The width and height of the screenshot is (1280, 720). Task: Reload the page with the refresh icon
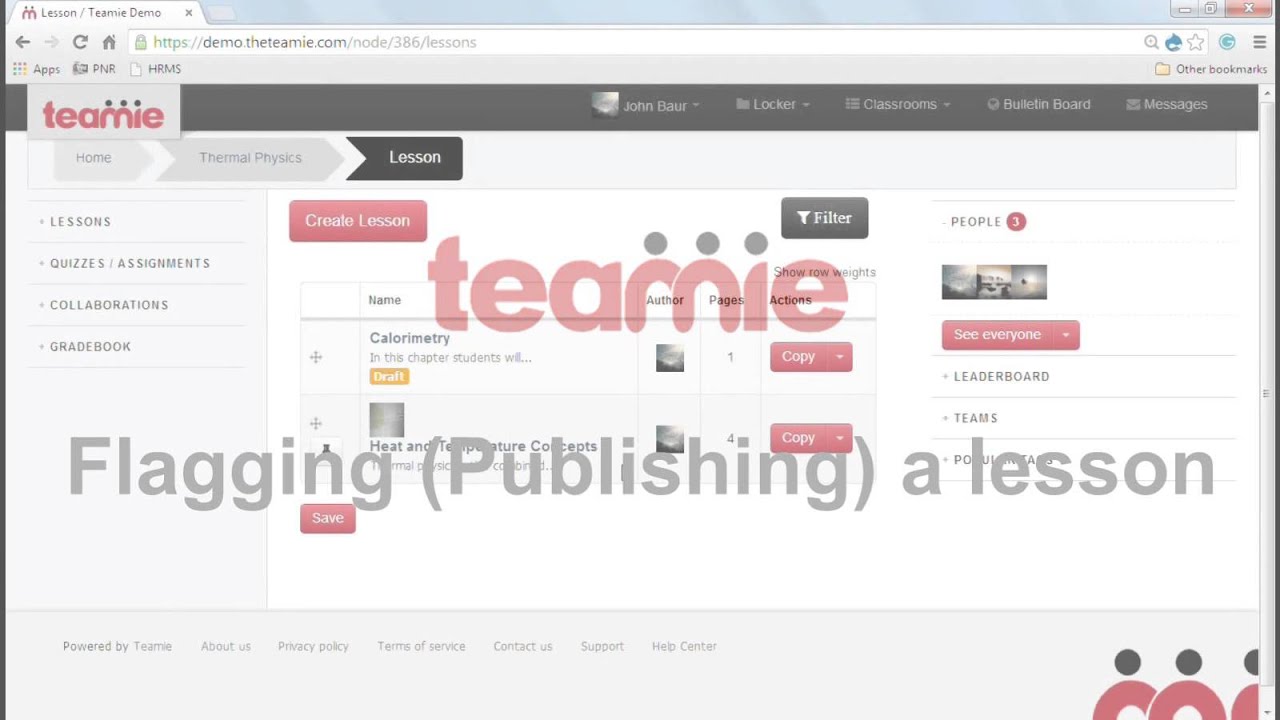80,42
